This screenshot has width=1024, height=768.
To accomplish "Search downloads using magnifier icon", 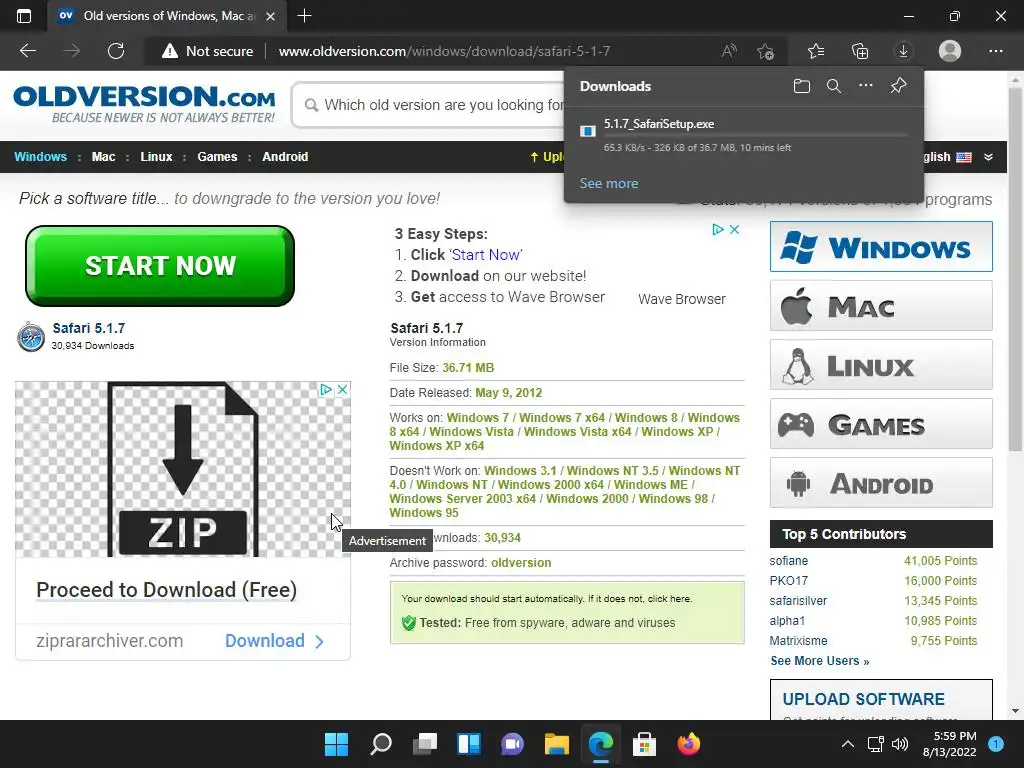I will [833, 86].
